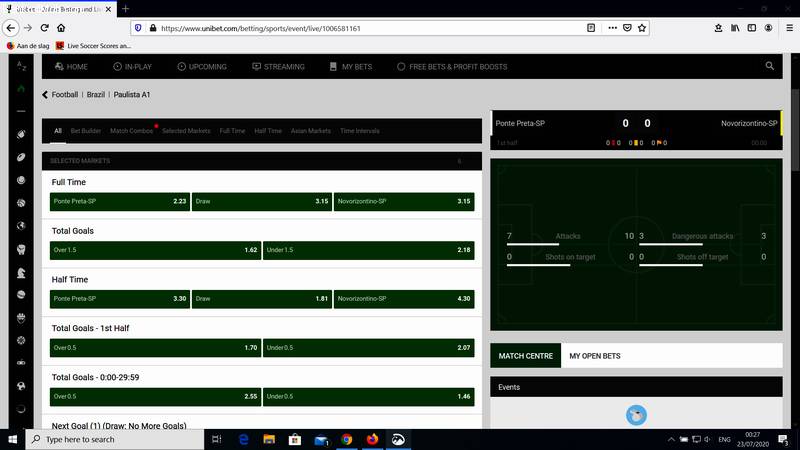Open the Windows notification center
The height and width of the screenshot is (450, 800).
click(783, 439)
